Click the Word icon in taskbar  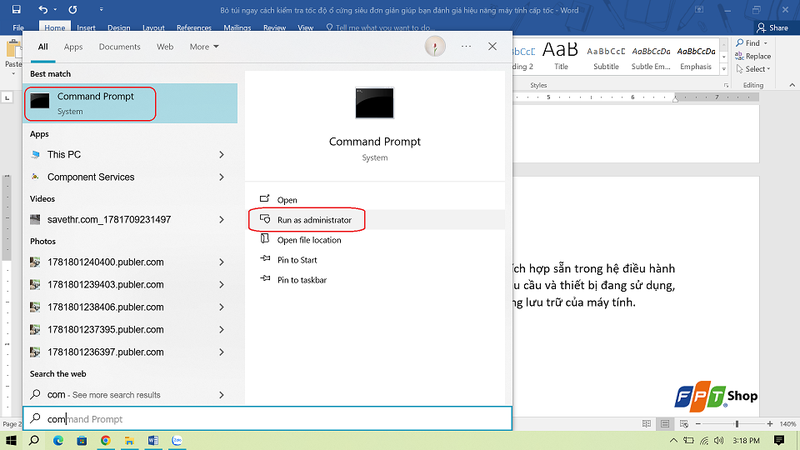click(153, 440)
